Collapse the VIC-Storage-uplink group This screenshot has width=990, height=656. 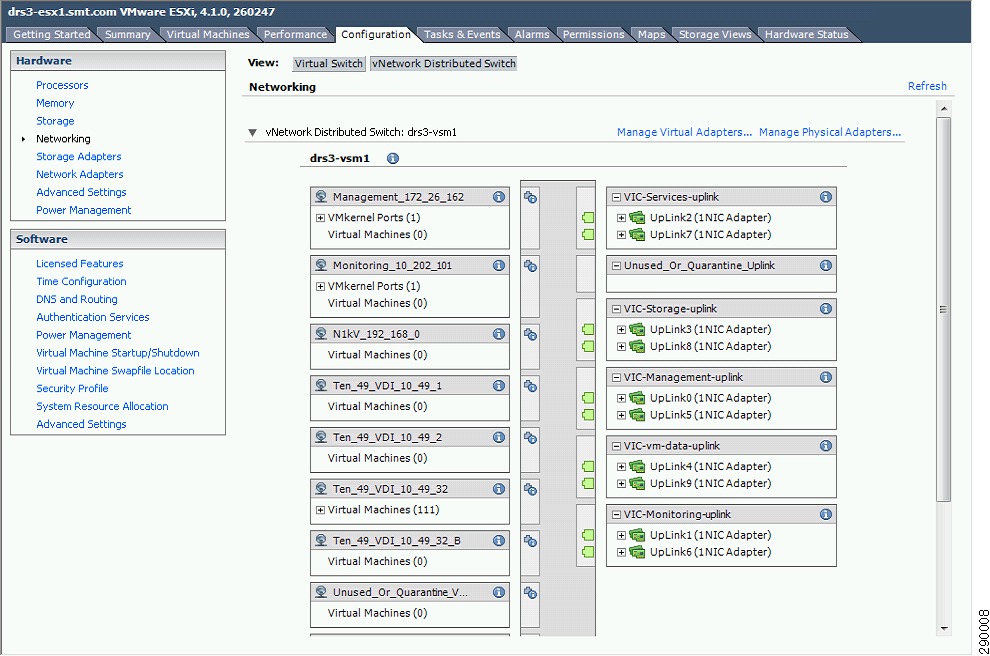616,309
